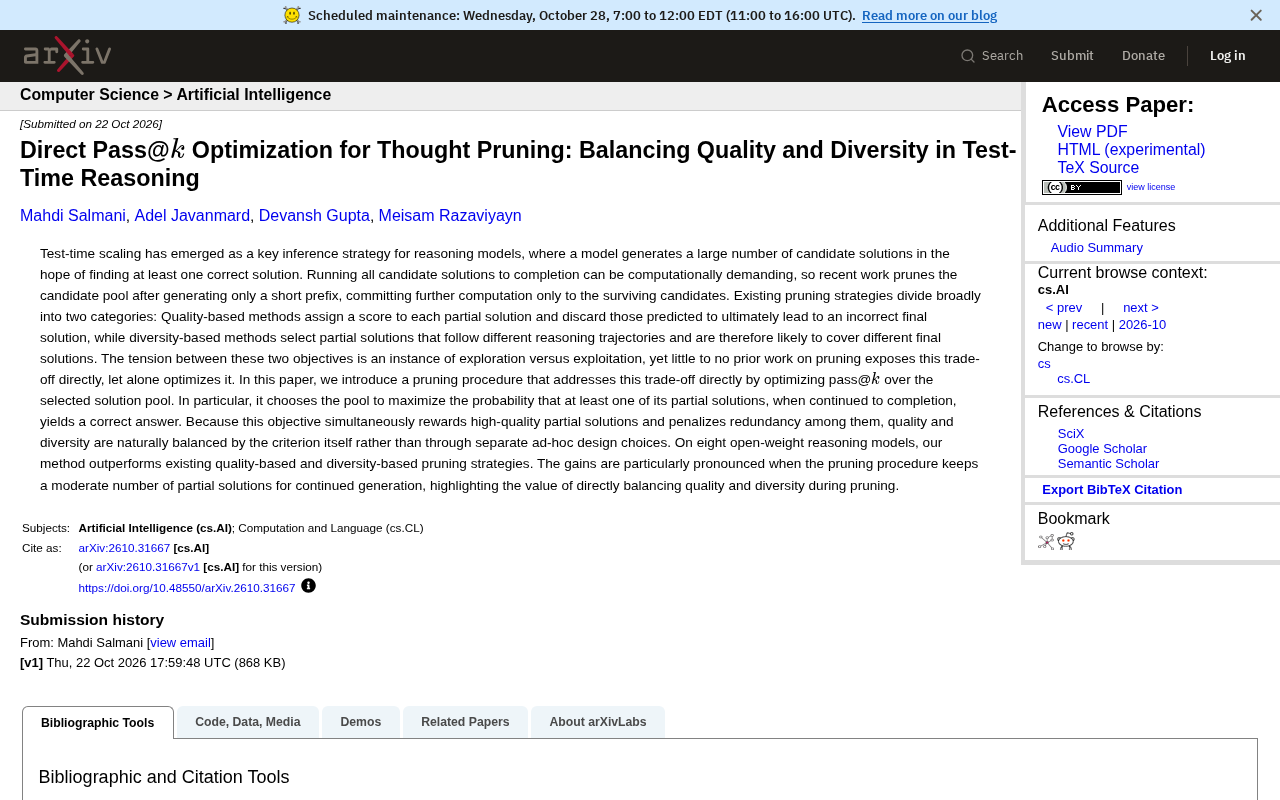Open the Search button in header
Screen dimensions: 1280x800
tap(992, 56)
